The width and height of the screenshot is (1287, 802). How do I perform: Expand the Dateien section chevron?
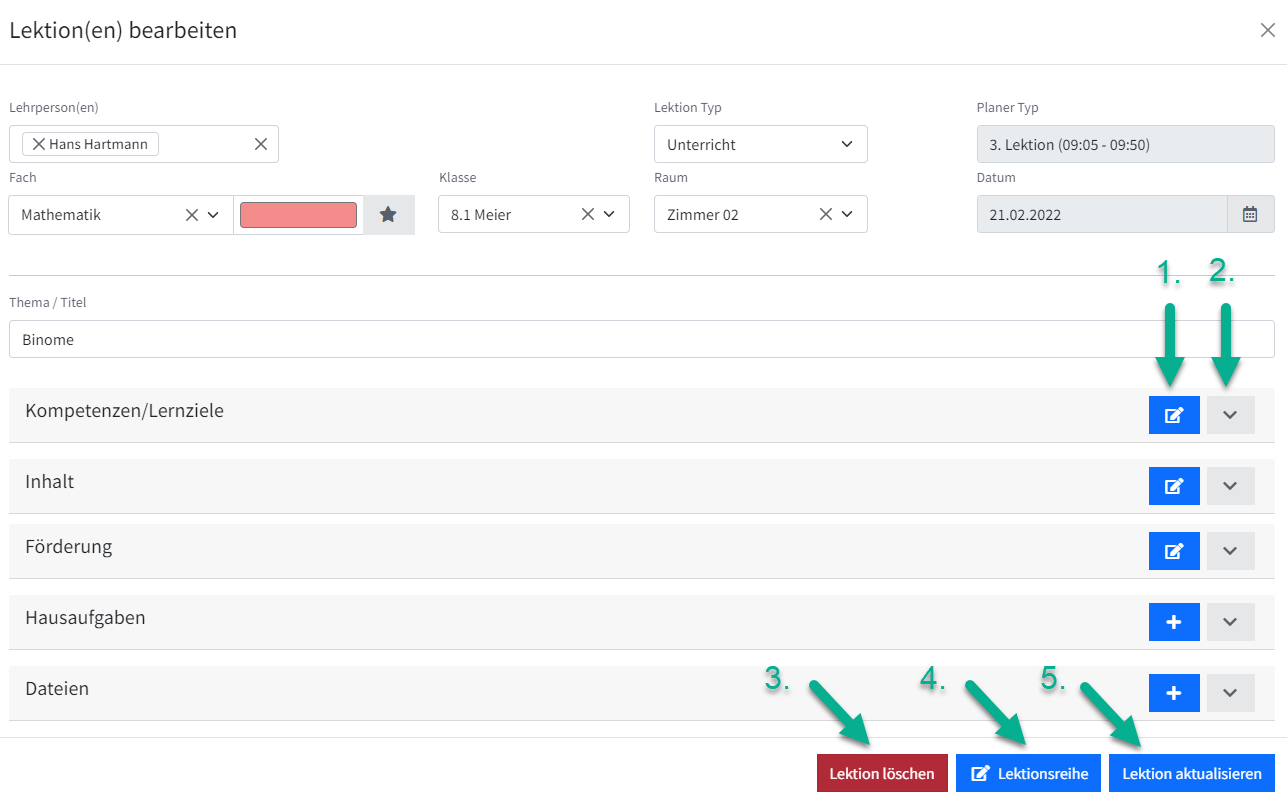coord(1230,693)
